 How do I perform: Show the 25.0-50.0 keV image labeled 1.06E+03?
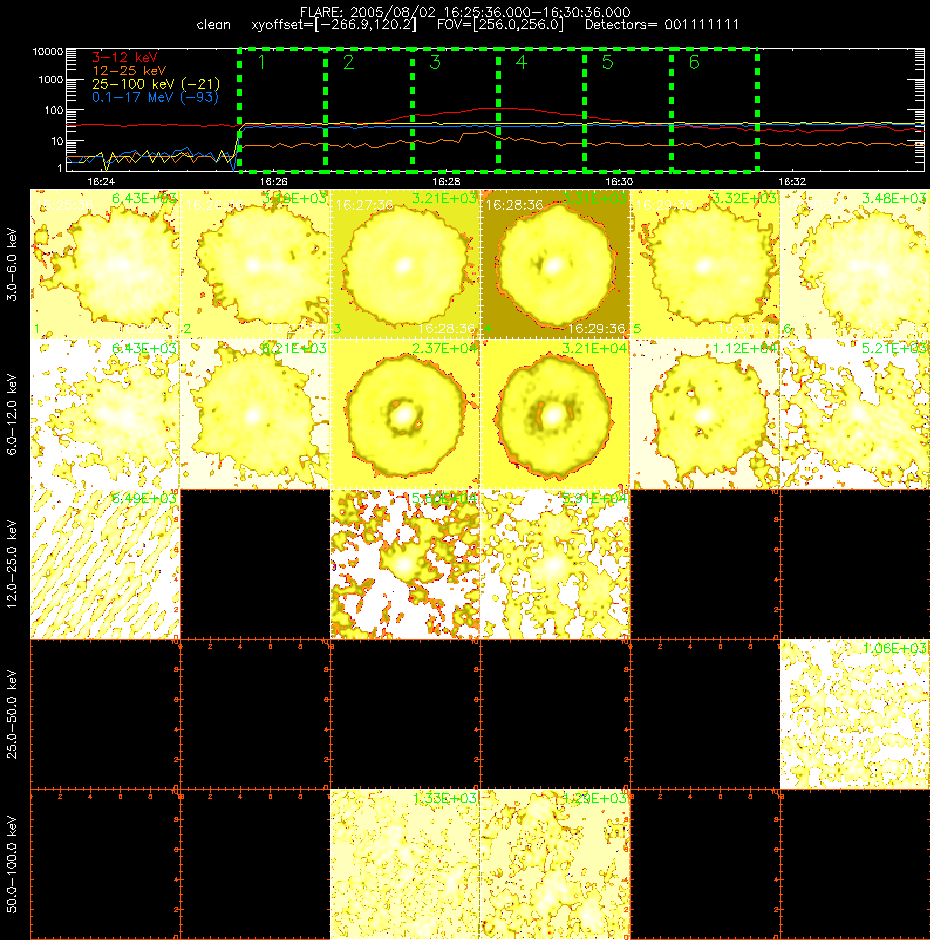[x=854, y=714]
